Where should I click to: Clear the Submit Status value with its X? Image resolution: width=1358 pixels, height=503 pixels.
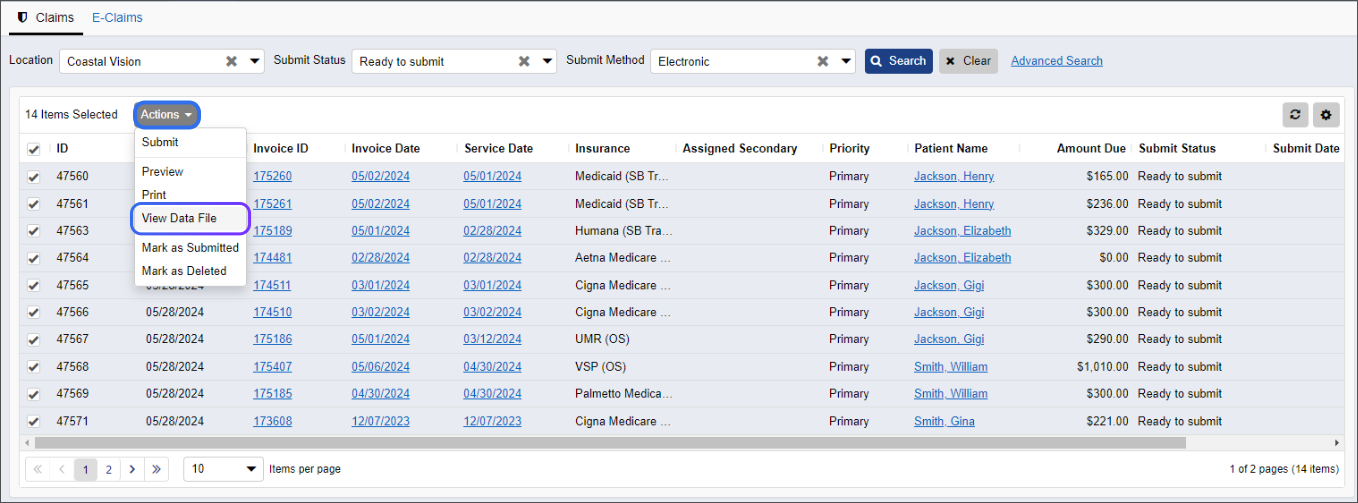click(x=524, y=61)
